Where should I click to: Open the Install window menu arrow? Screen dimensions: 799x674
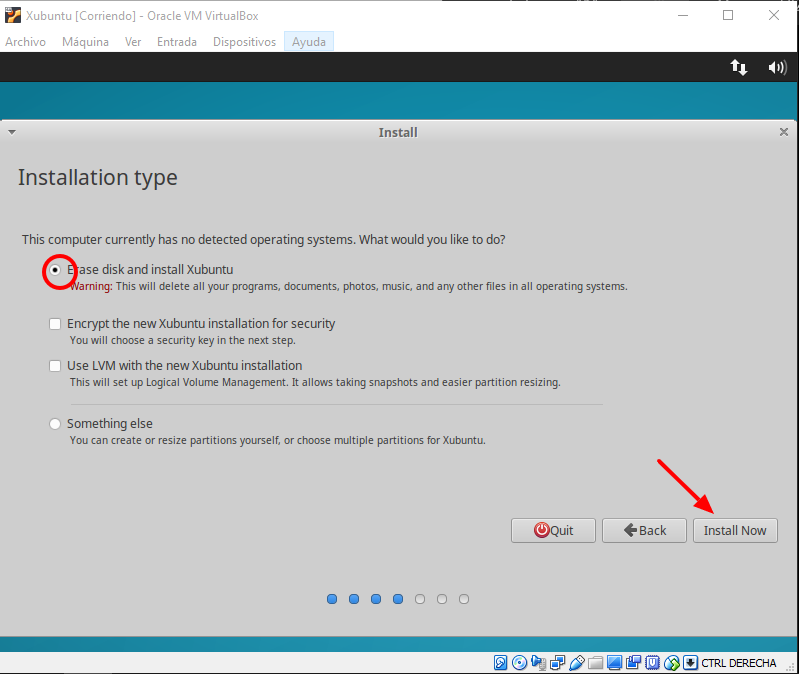pyautogui.click(x=12, y=132)
